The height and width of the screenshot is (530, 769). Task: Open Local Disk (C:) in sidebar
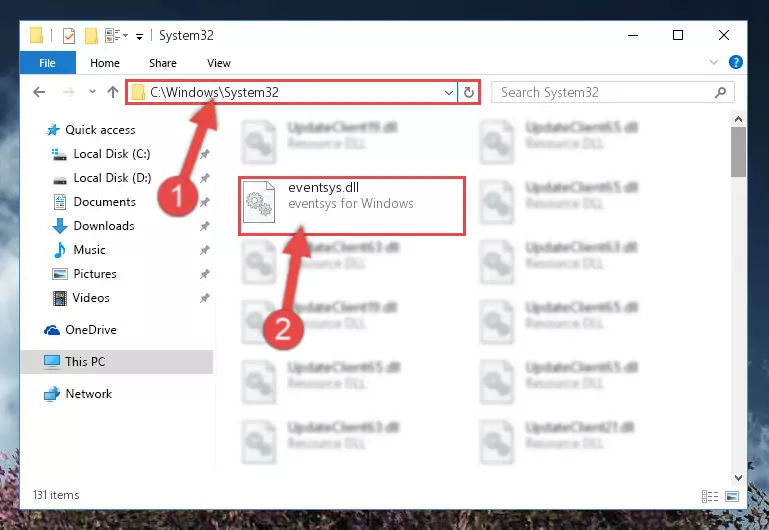tap(112, 154)
